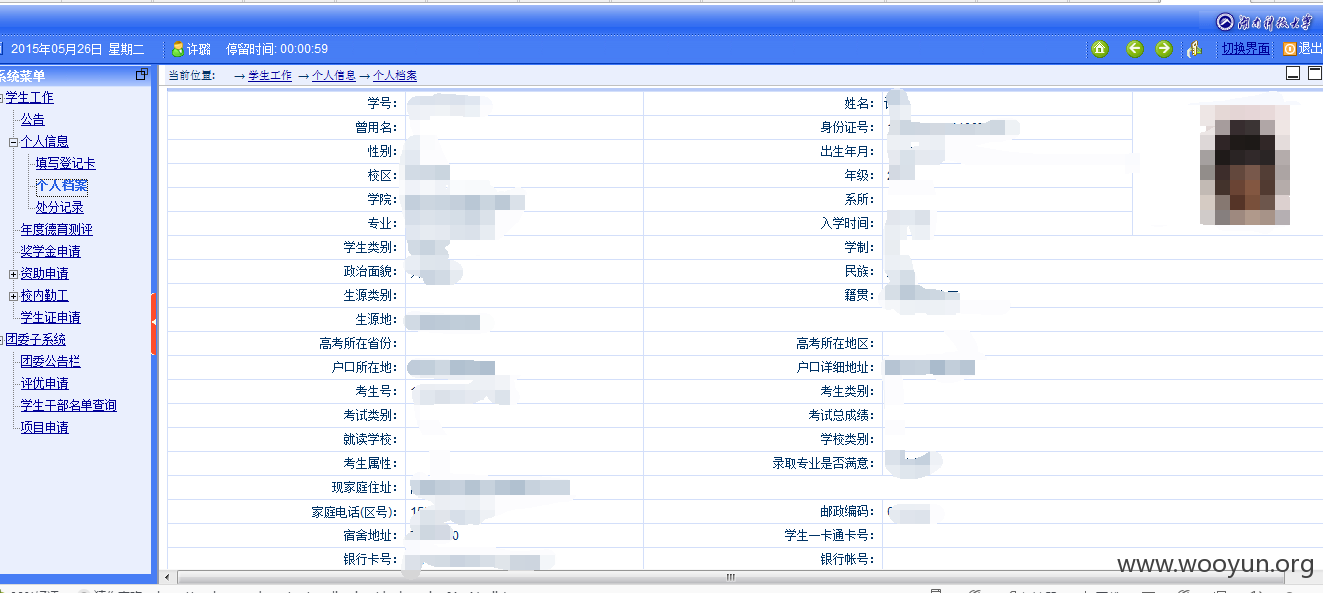Click the 现家庭住址 field label
The image size is (1323, 593).
365,488
